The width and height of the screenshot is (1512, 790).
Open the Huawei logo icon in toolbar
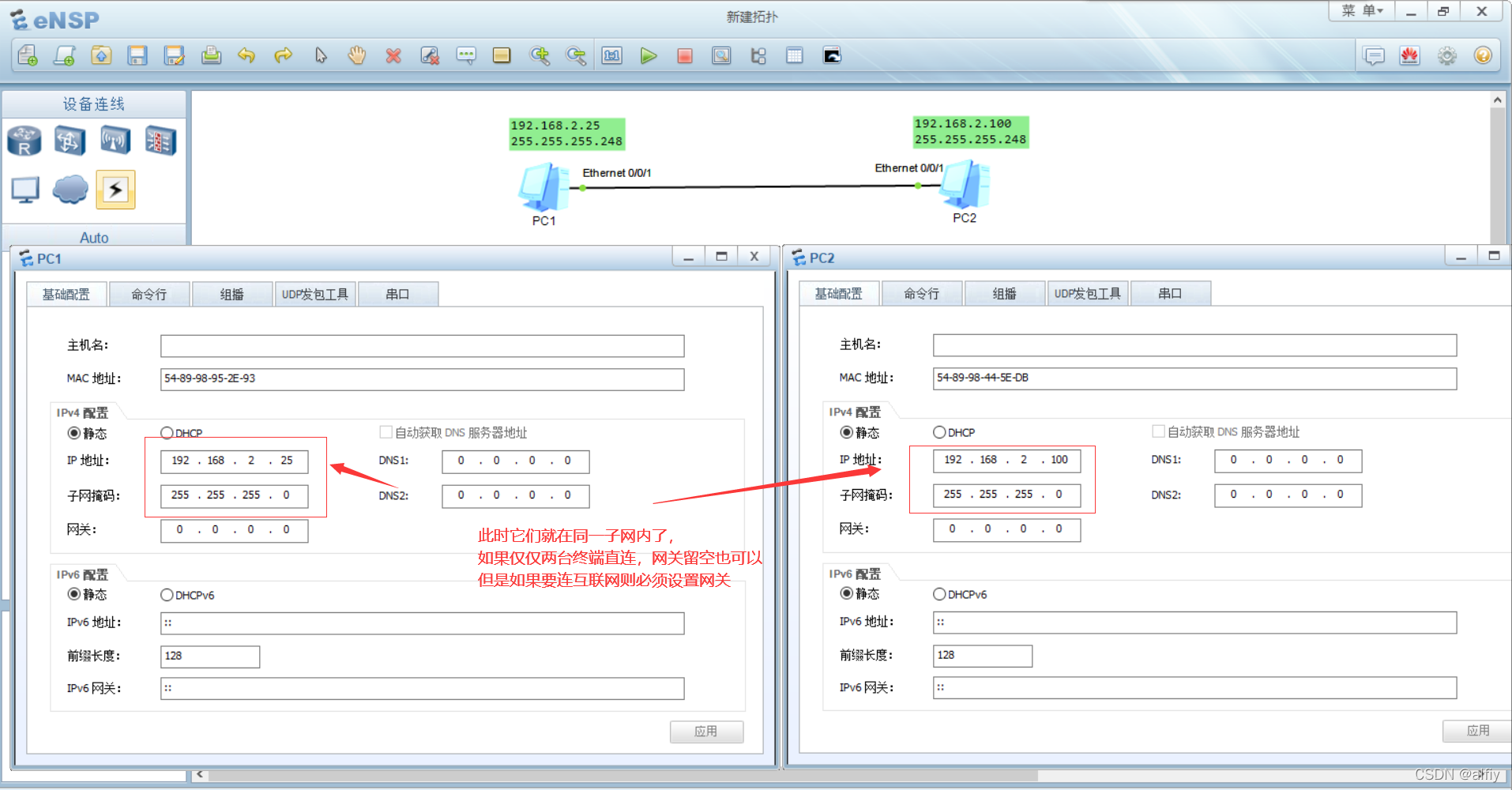click(1410, 55)
